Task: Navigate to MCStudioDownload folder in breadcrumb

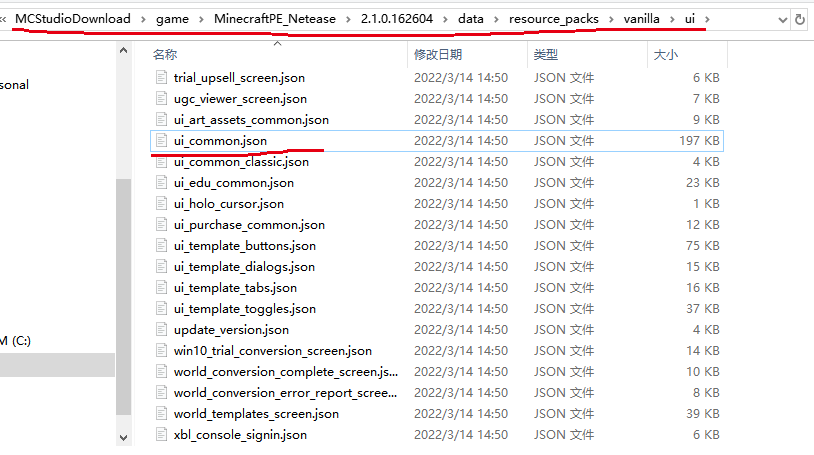Action: coord(73,19)
